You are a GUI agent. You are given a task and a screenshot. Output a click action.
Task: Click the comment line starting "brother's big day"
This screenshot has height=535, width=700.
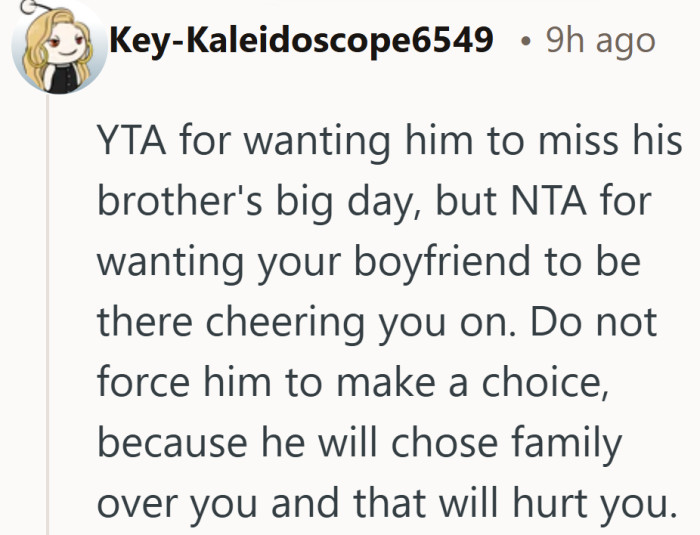[x=372, y=208]
